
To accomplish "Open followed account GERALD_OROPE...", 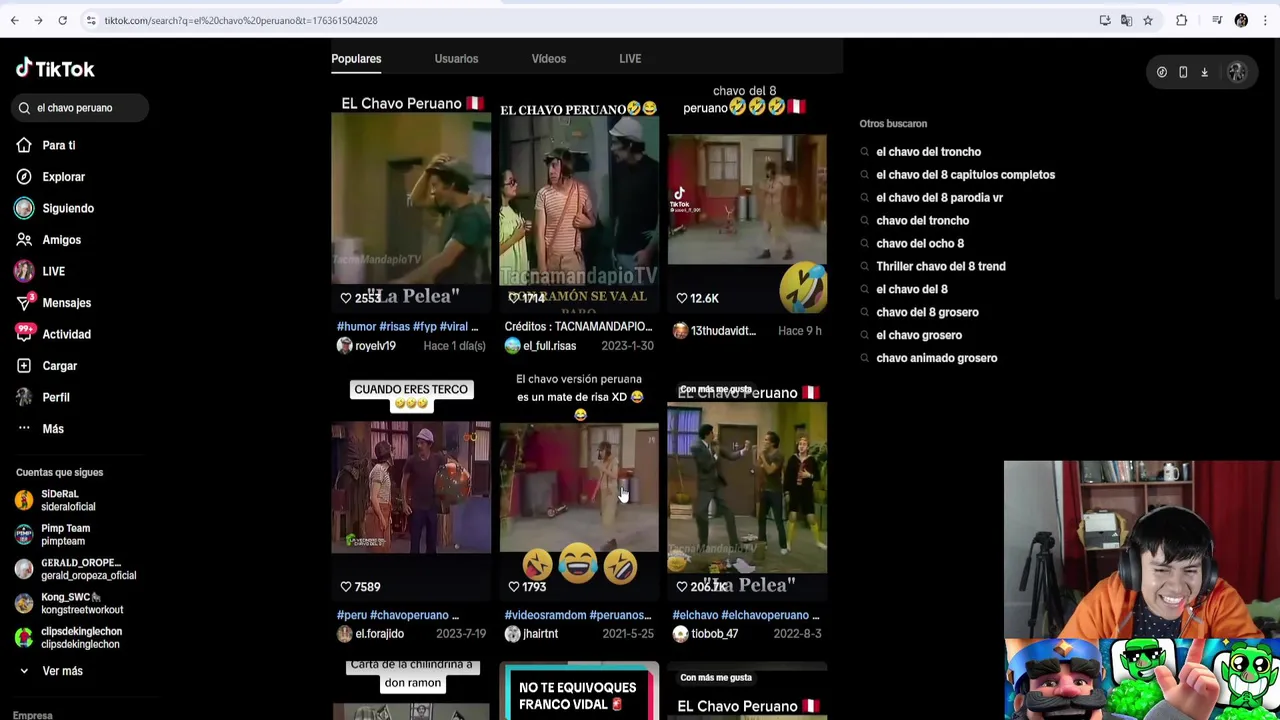I will click(88, 569).
